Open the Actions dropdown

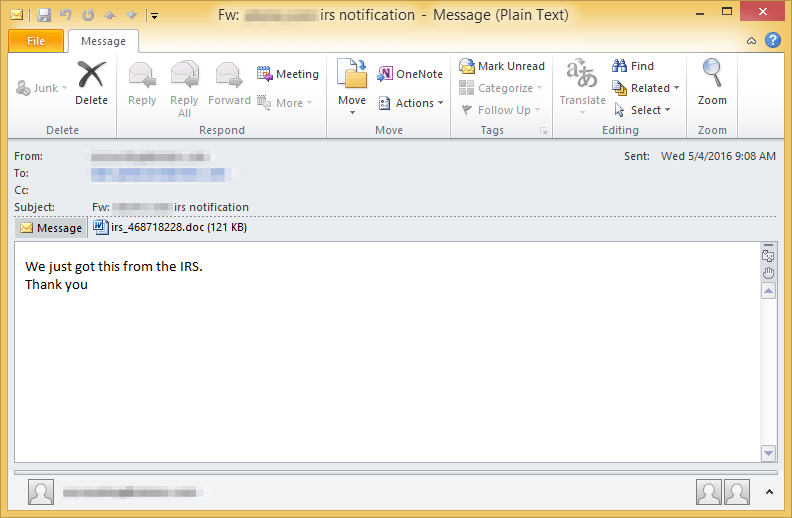tap(411, 103)
